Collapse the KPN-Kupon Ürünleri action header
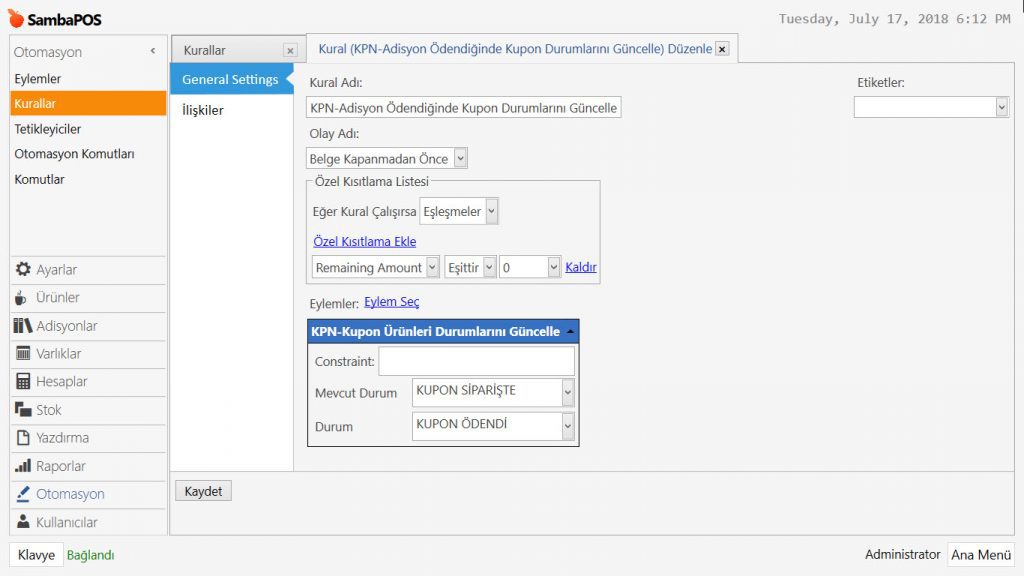 (570, 331)
